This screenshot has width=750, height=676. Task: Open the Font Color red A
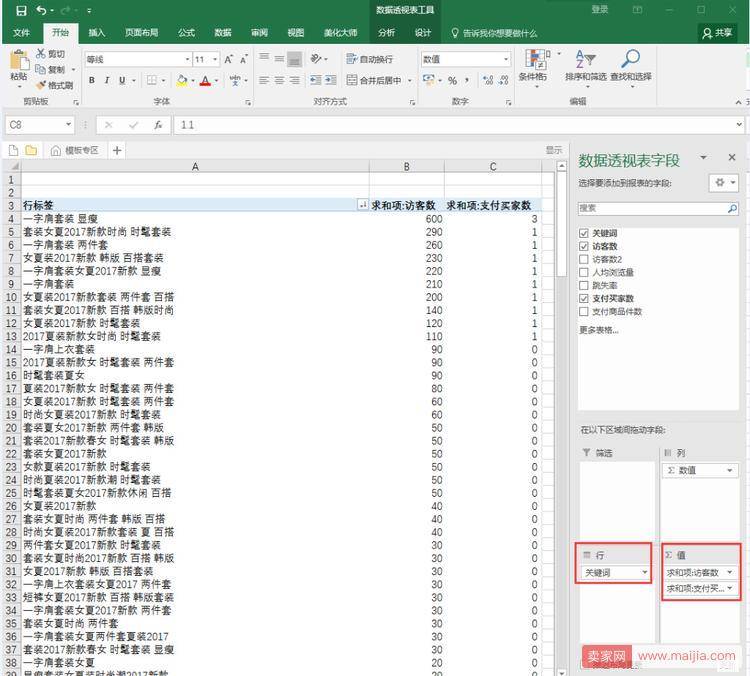click(205, 80)
